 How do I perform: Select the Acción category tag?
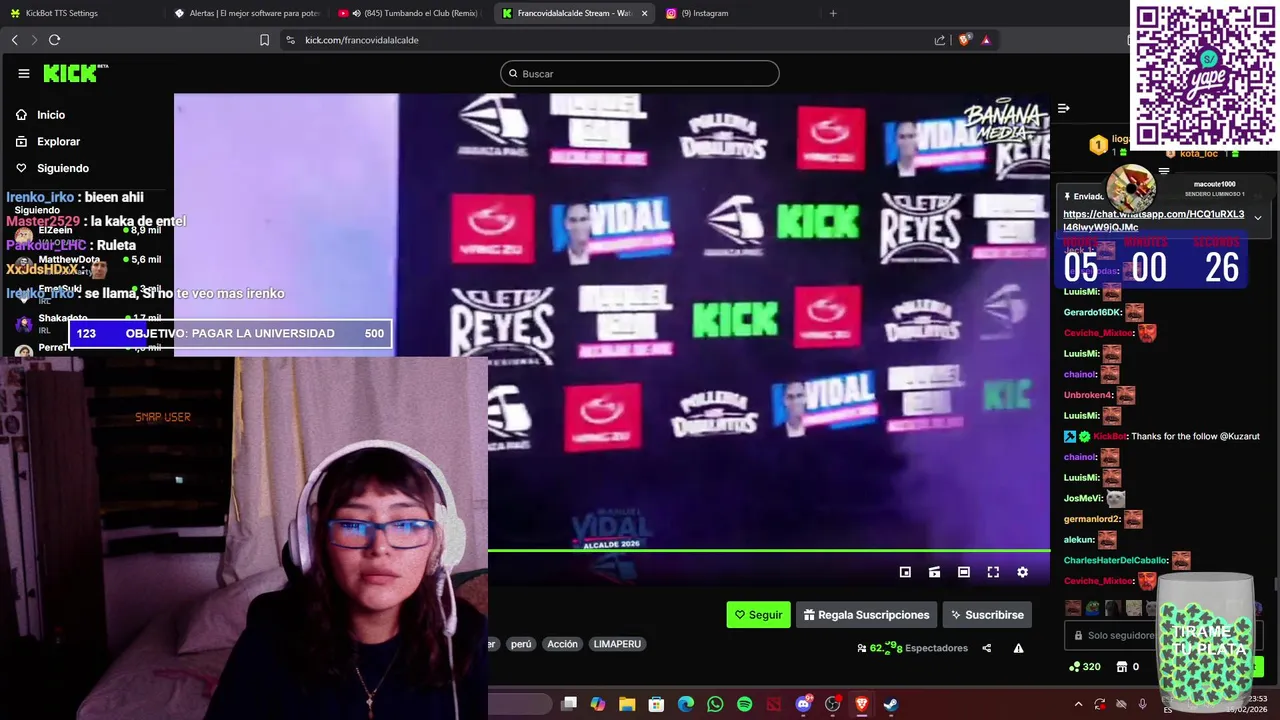562,644
